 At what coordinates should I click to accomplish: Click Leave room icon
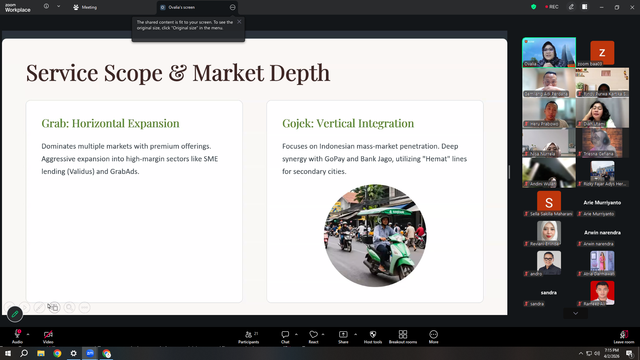624,336
